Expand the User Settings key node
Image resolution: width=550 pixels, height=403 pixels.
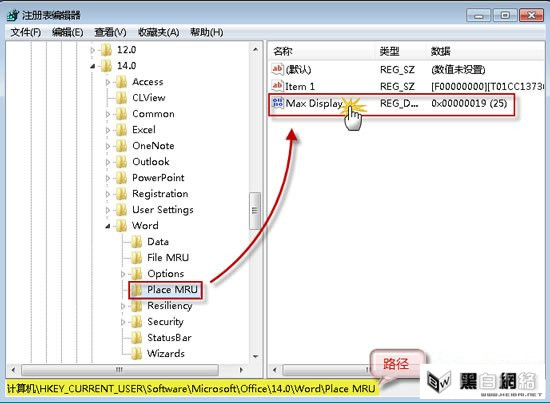(x=108, y=210)
